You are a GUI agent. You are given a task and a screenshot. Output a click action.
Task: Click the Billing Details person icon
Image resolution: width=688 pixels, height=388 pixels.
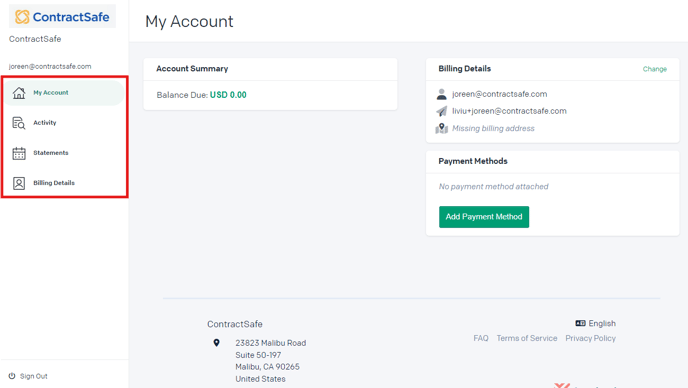[19, 183]
